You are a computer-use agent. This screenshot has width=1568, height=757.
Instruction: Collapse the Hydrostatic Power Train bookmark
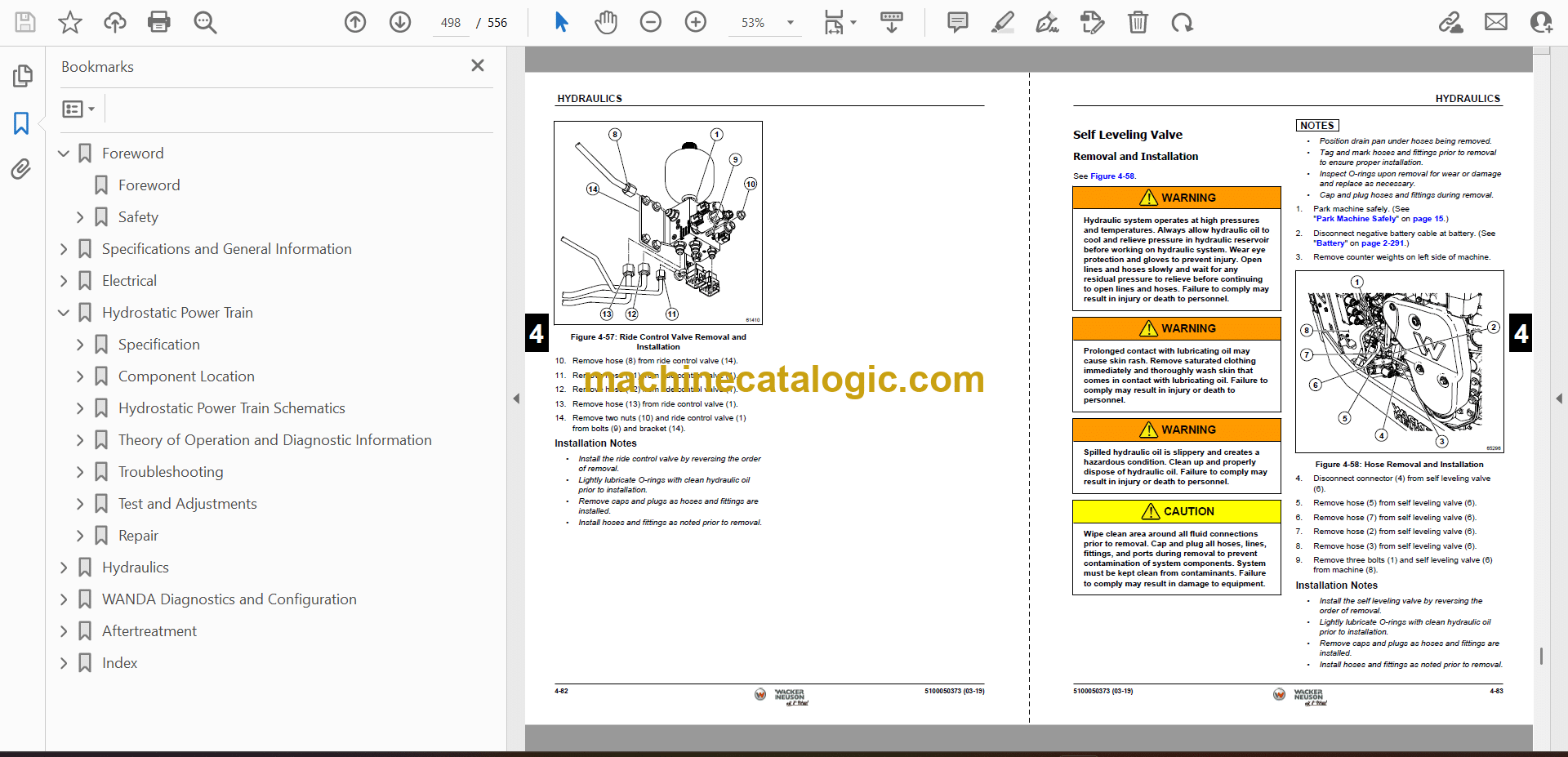click(64, 313)
